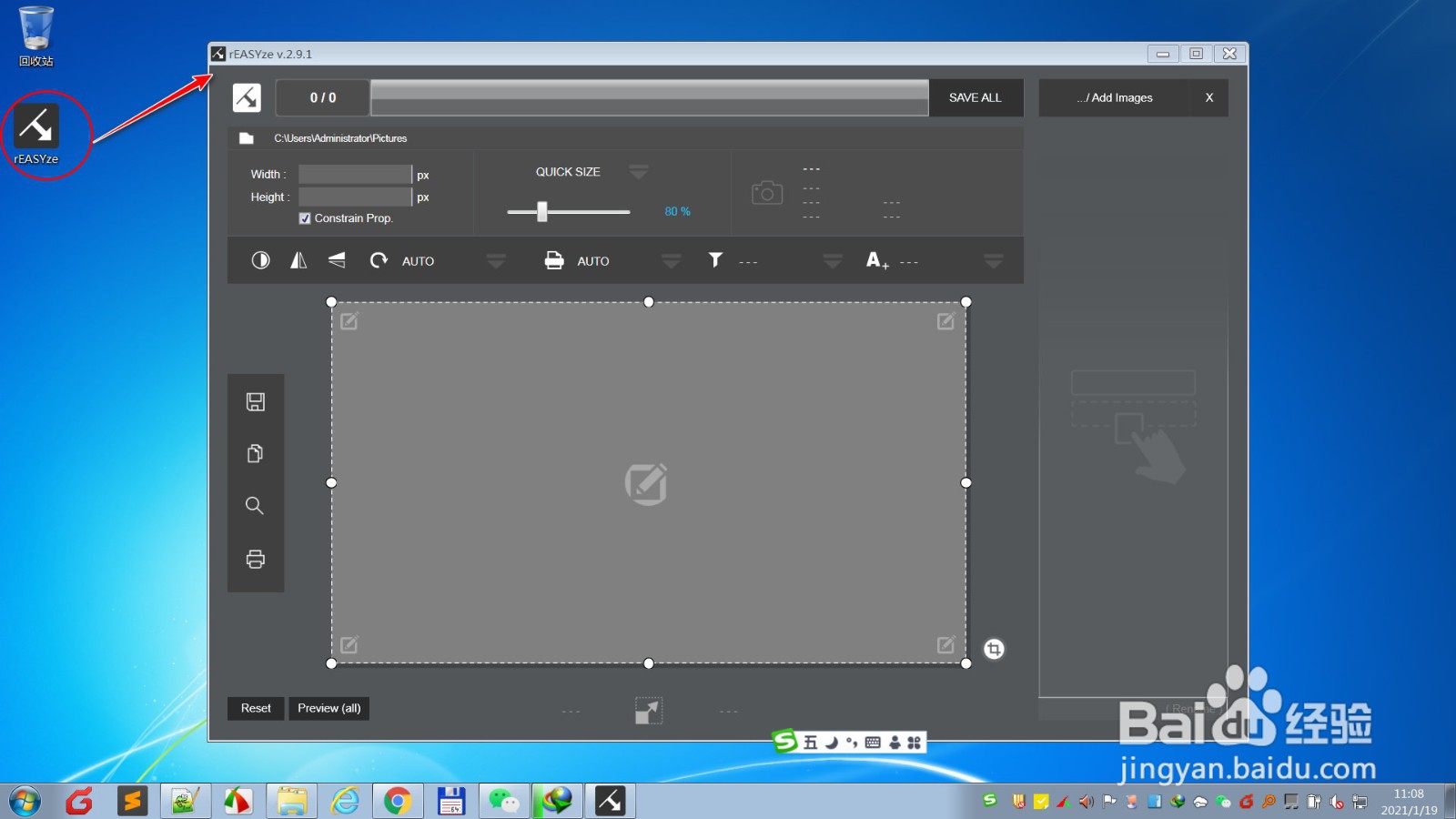Screen dimensions: 1456x819
Task: Click the Preview (all) button
Action: click(x=329, y=708)
